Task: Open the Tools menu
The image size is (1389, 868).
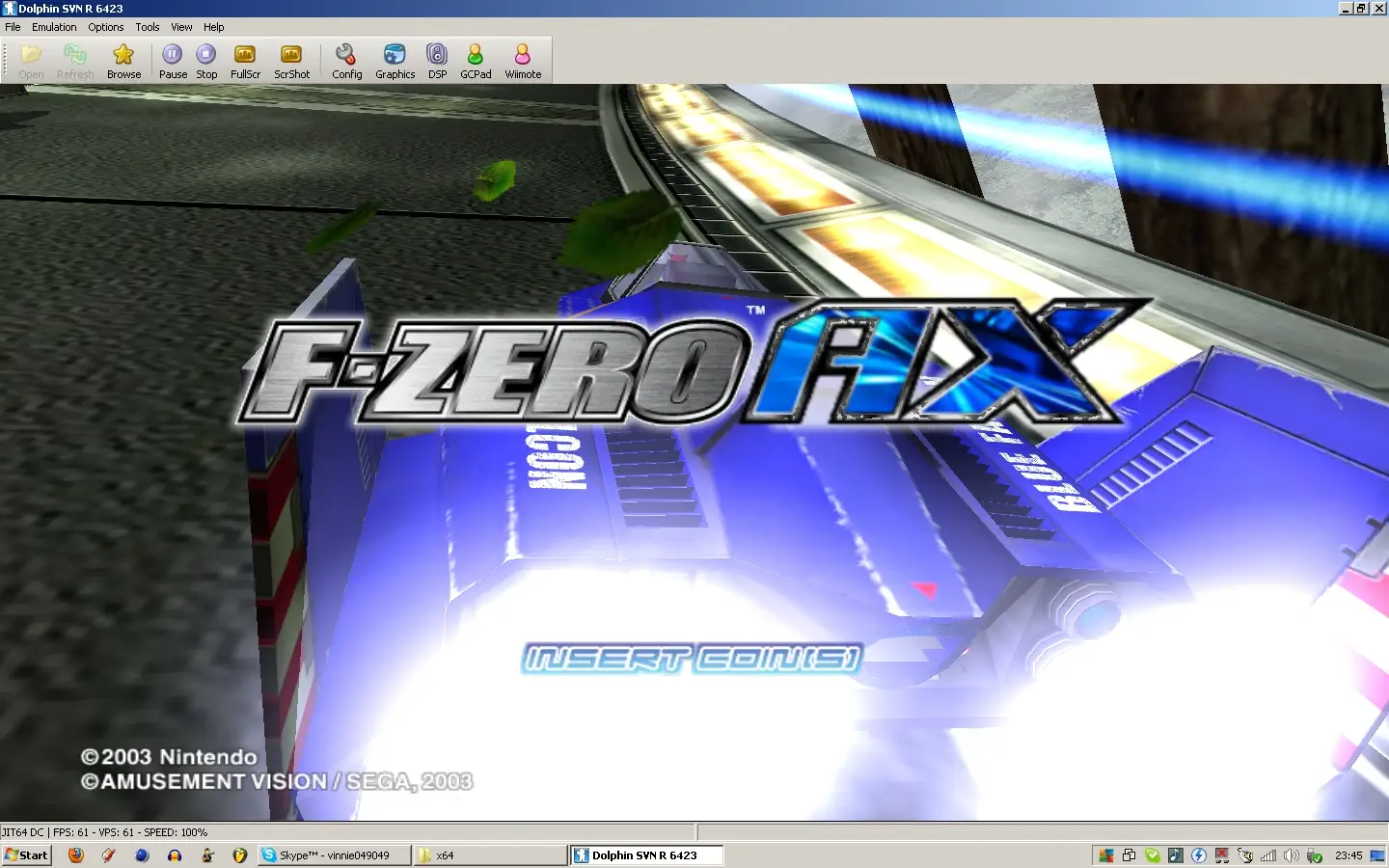Action: 148,27
